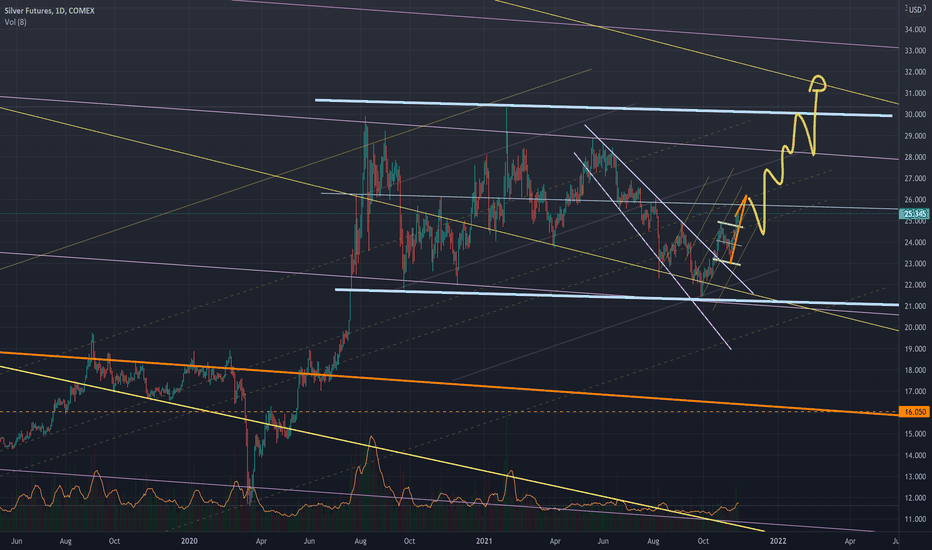This screenshot has width=932, height=550.
Task: Click the 31.000 price axis label
Action: [915, 93]
